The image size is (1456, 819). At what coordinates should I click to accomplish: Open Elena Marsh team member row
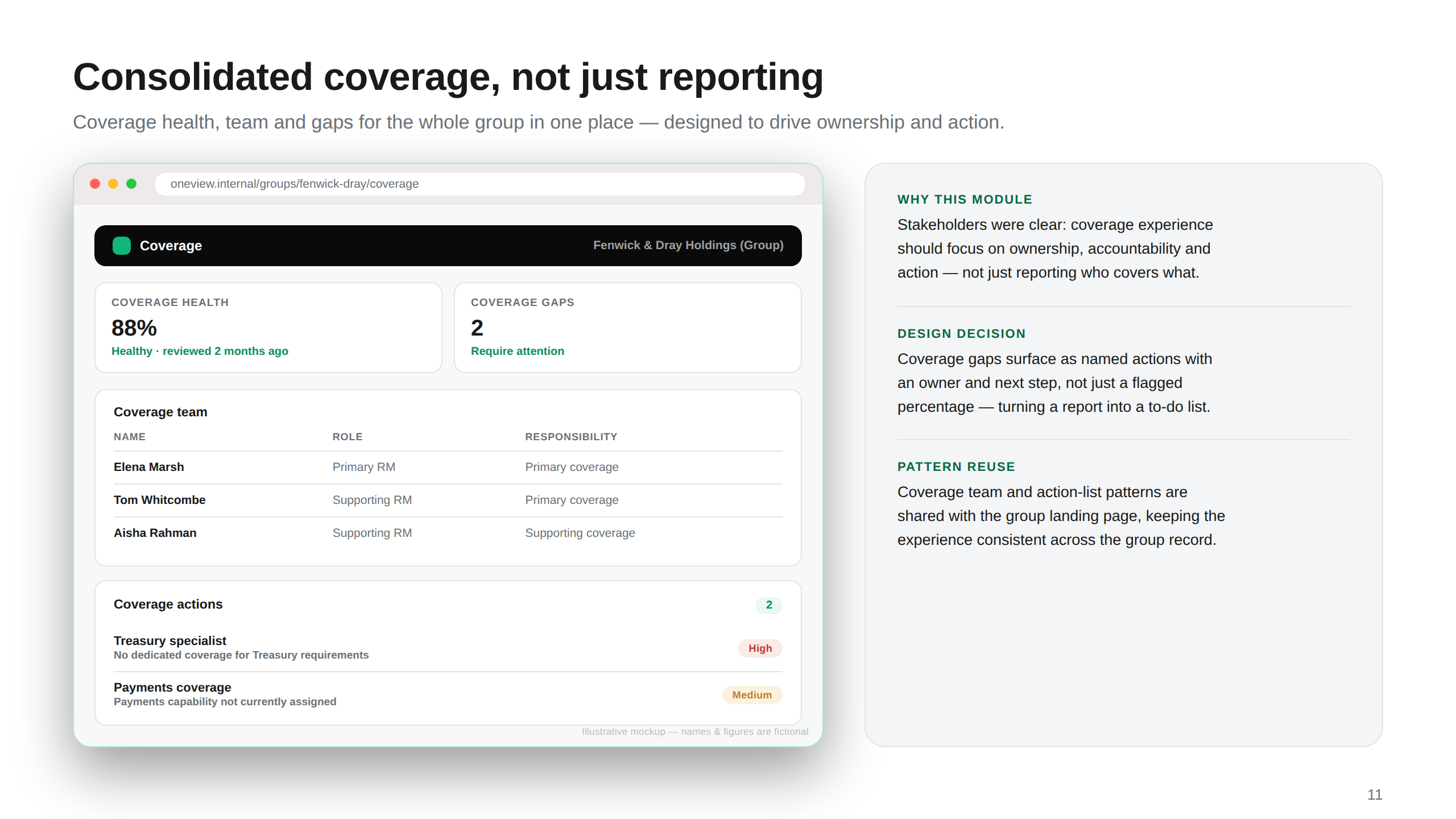point(448,467)
